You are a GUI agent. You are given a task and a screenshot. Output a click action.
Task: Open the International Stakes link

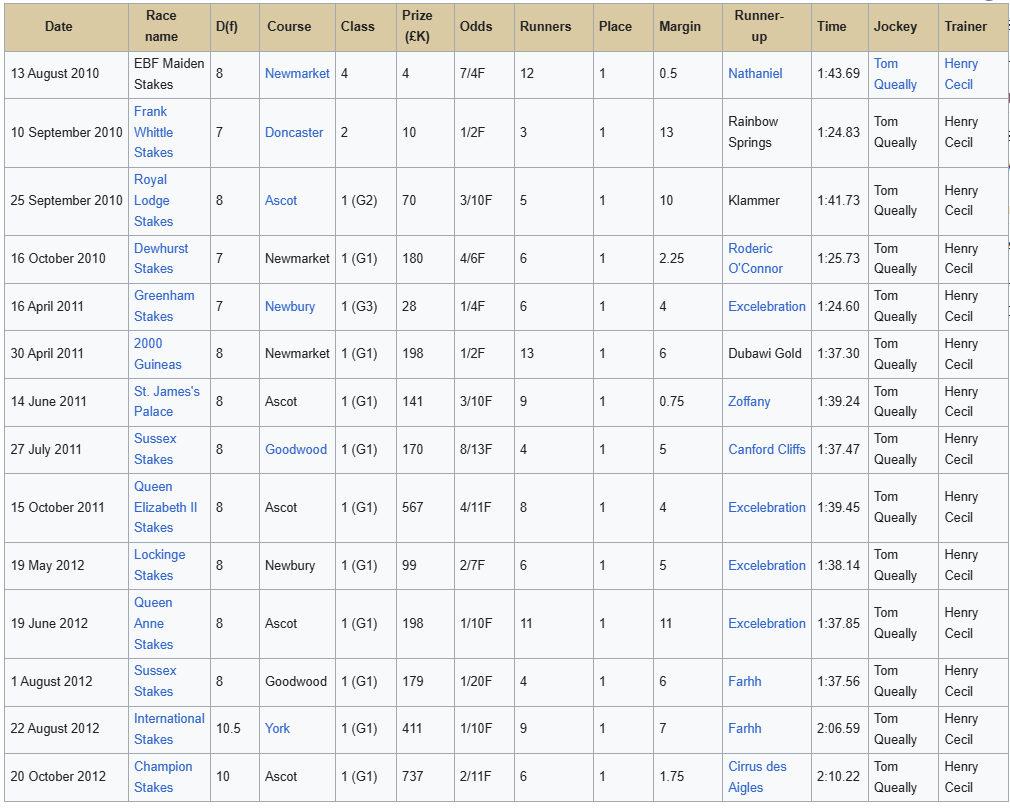coord(169,729)
